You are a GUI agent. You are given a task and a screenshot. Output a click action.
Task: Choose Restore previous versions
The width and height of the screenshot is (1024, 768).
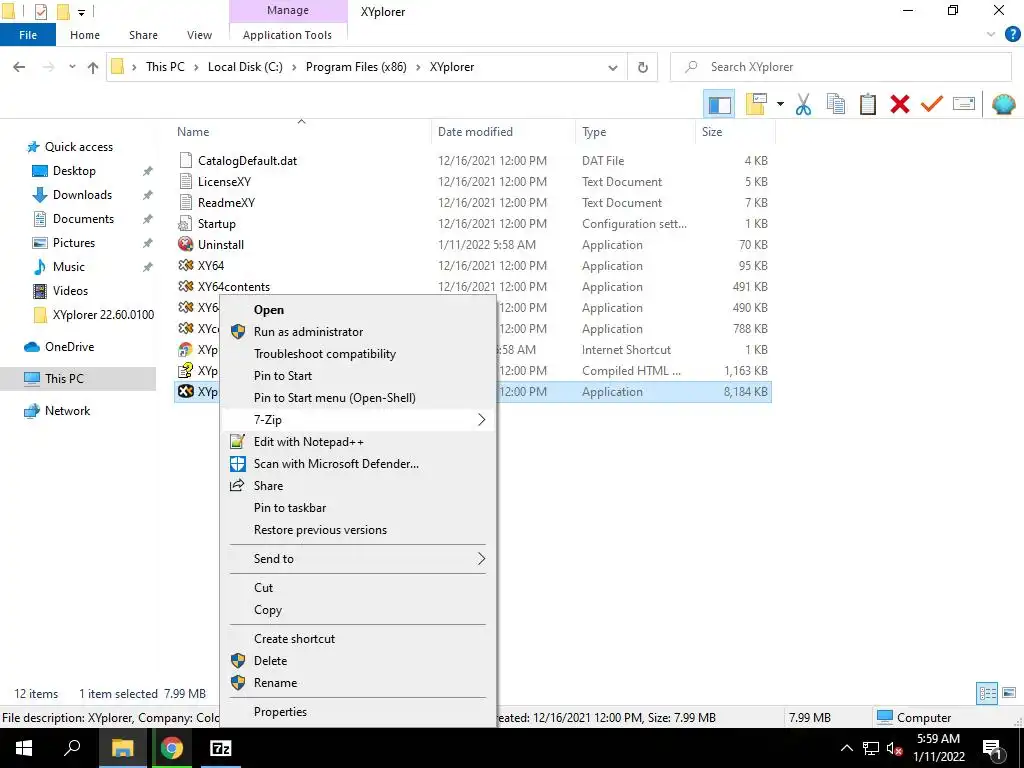point(358,530)
